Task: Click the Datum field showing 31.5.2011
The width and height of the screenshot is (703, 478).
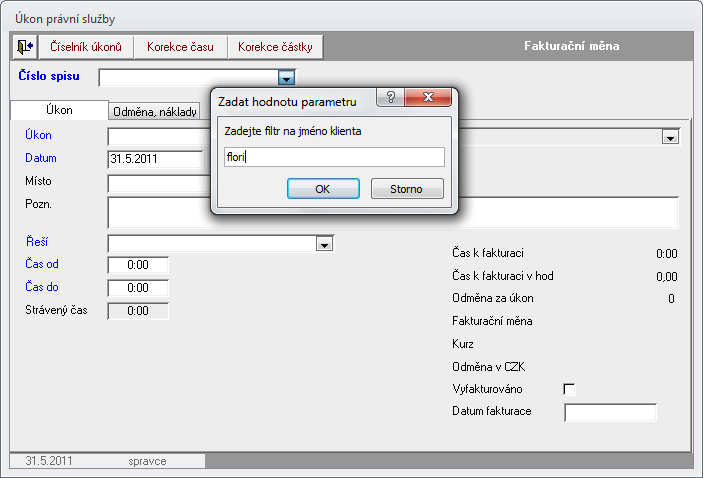Action: [x=155, y=159]
